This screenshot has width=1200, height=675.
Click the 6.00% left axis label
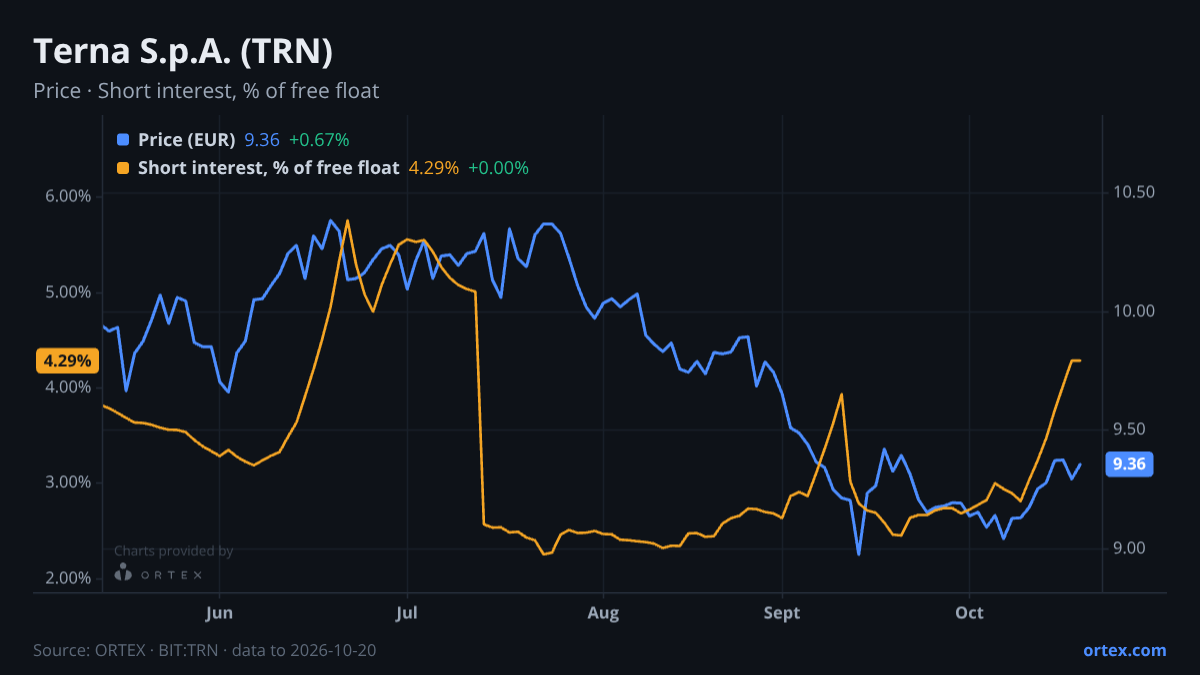(68, 196)
